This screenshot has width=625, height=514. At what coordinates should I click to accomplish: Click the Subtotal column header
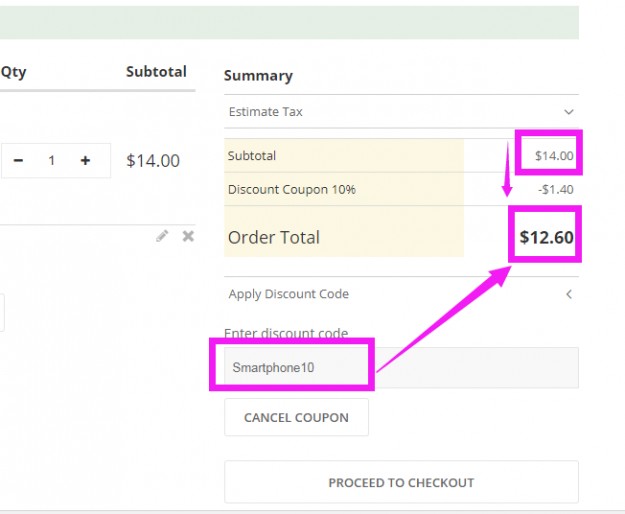tap(156, 72)
